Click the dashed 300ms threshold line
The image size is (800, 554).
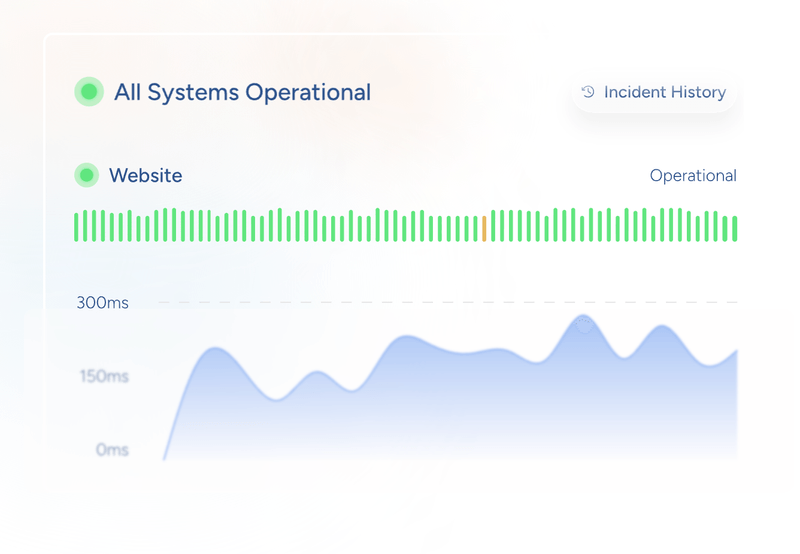450,302
